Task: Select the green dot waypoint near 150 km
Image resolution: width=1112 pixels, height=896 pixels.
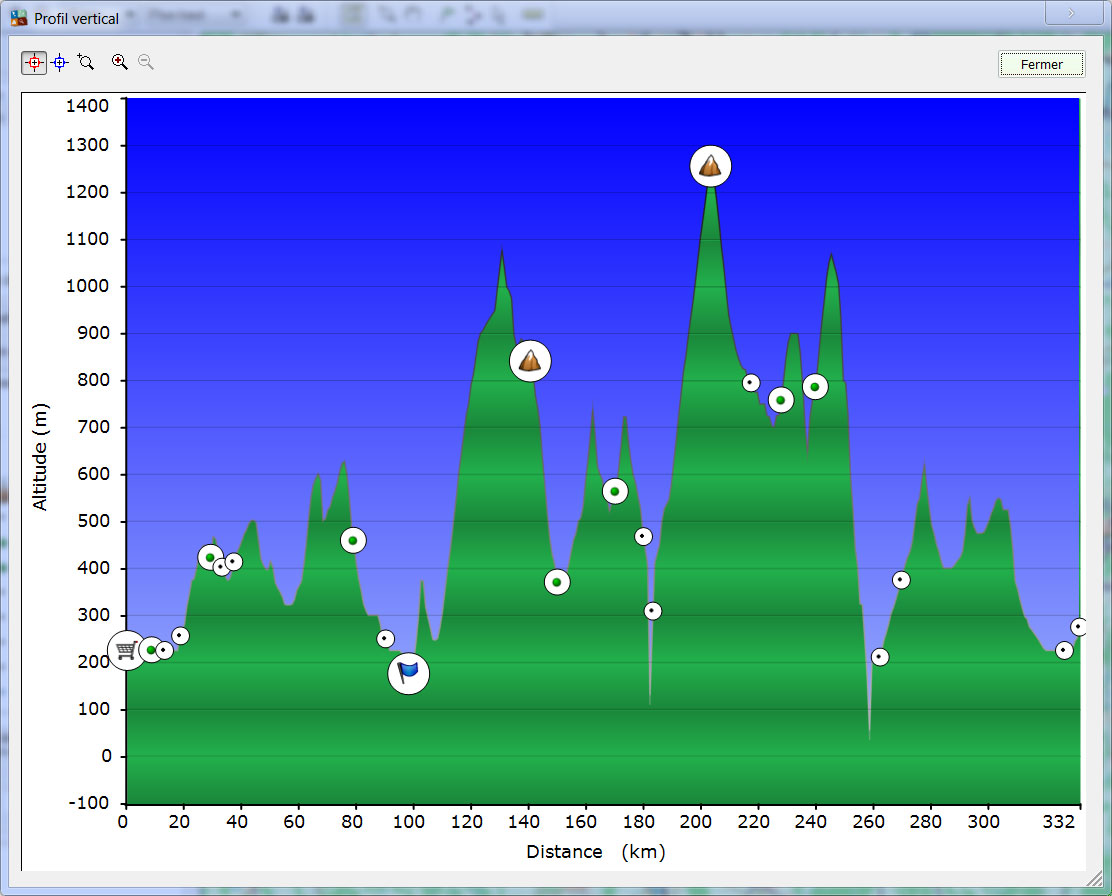Action: [557, 582]
